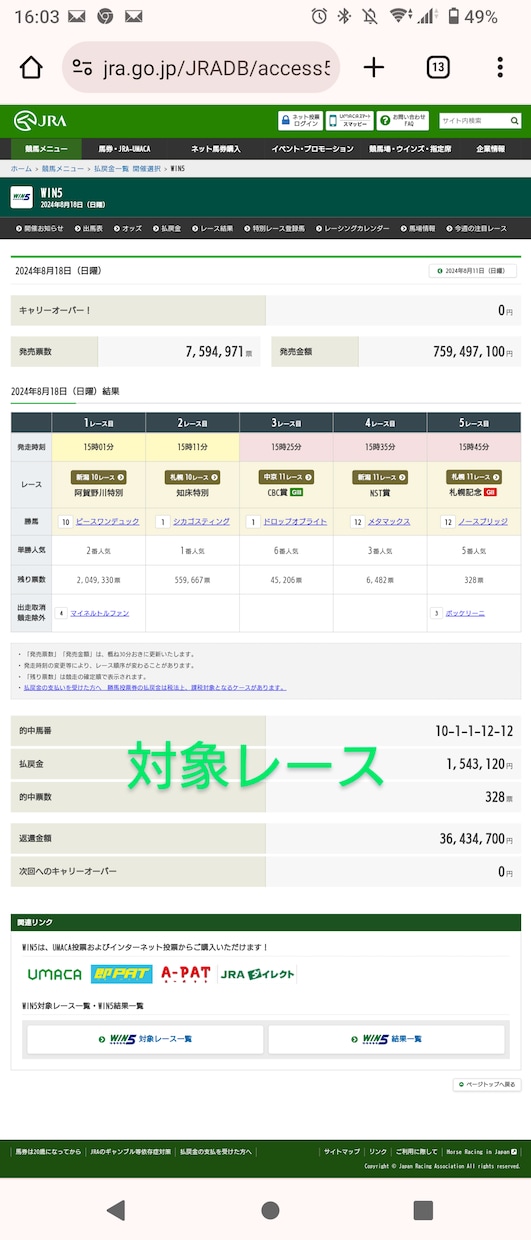
Task: Tap the UMACA logo link
Action: coord(54,974)
